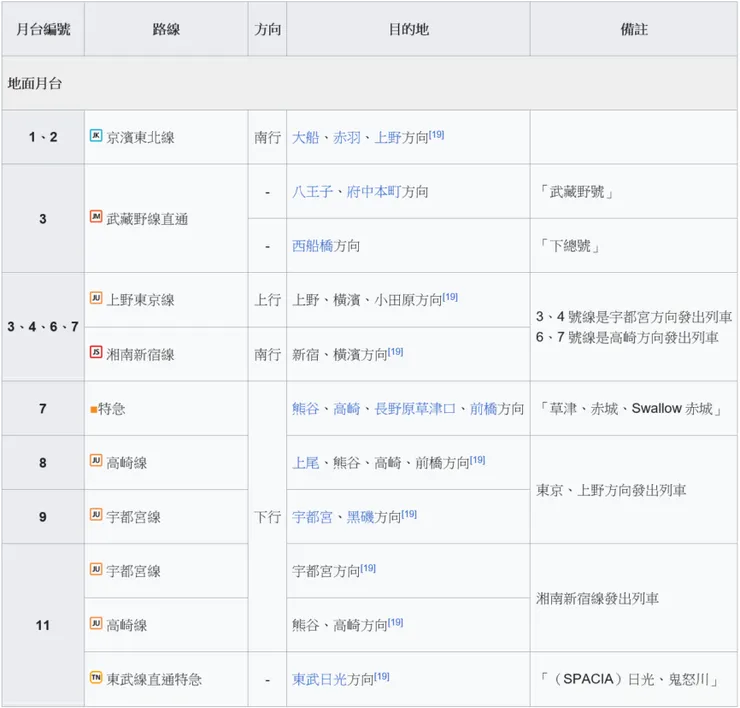Click the JS icon beside 湘南新宿線

[96, 352]
